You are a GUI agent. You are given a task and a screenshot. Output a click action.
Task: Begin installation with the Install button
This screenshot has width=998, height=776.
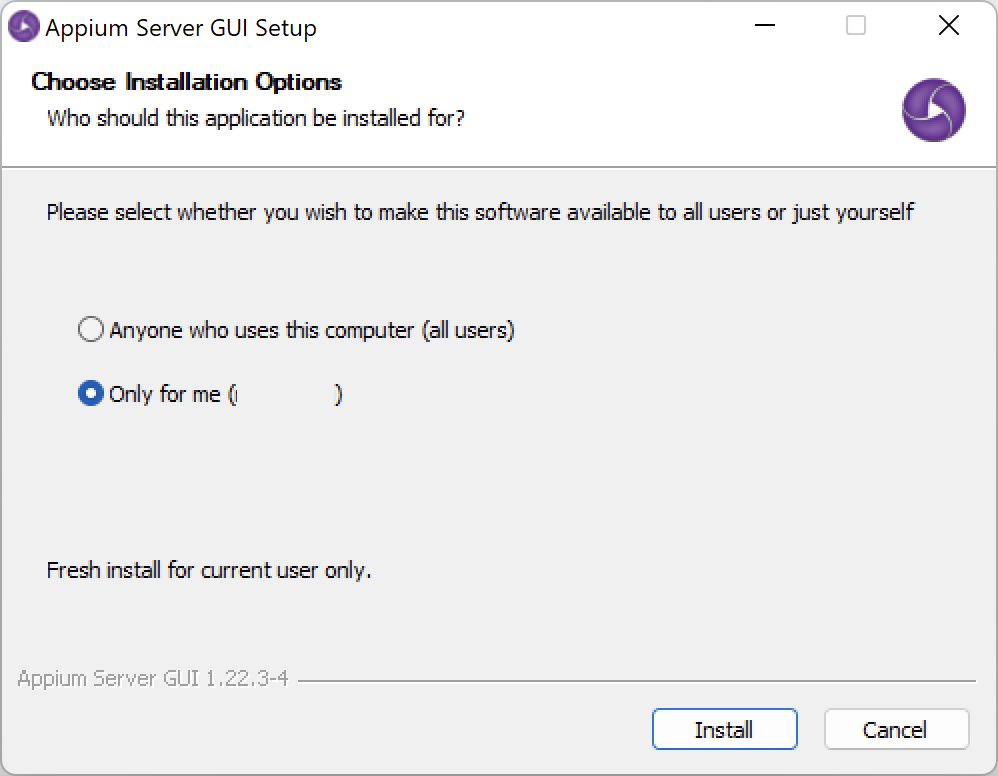(724, 729)
